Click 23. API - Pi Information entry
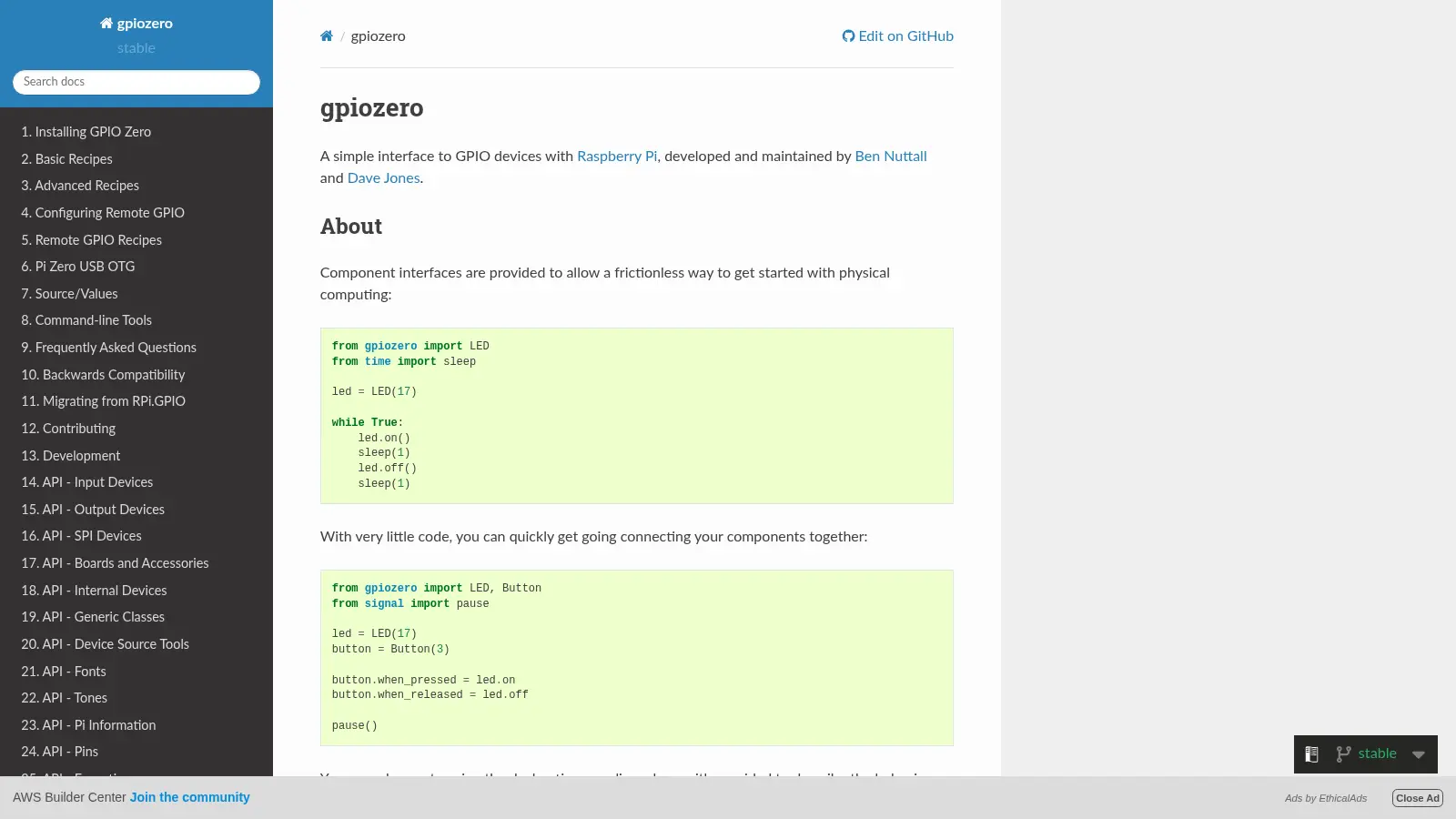 coord(136,725)
